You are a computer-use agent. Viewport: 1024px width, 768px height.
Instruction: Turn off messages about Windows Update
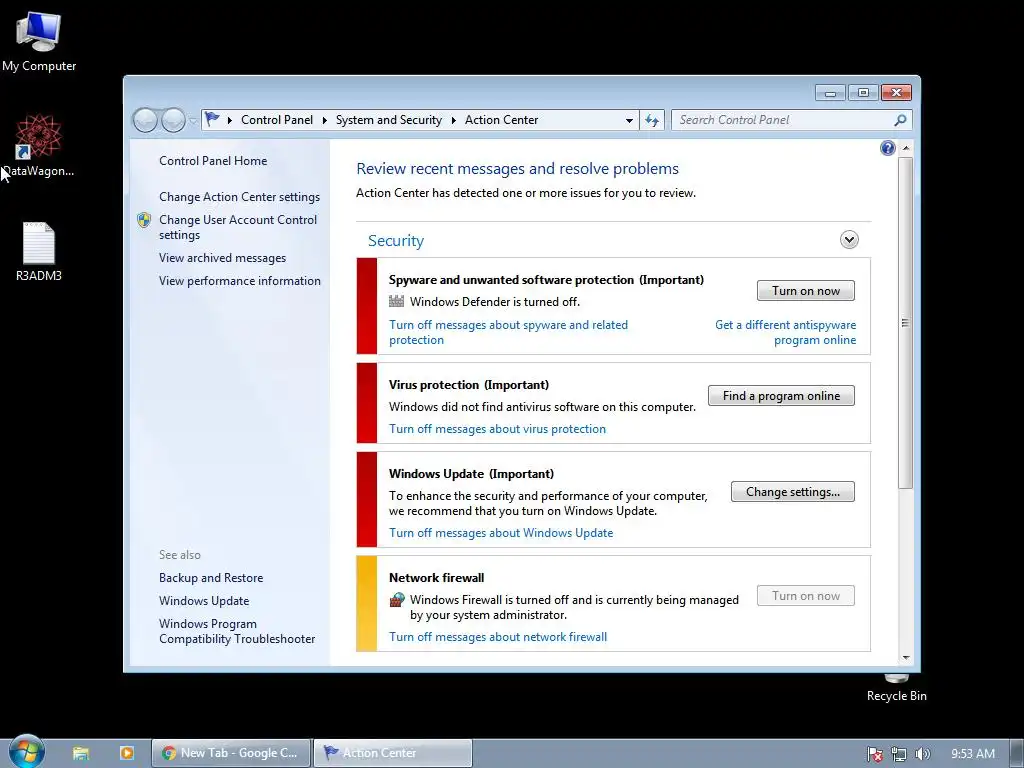501,533
